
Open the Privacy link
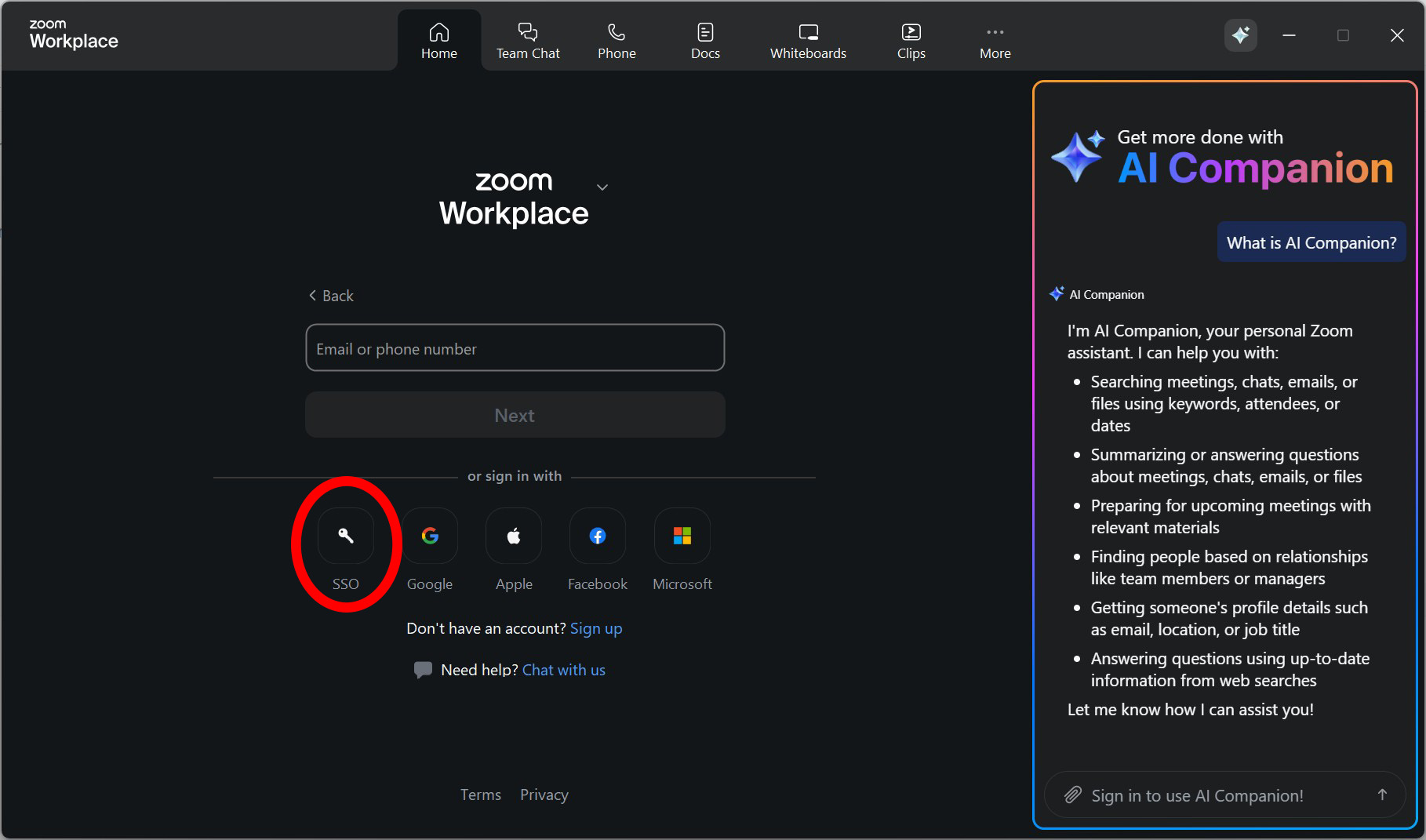pos(544,795)
